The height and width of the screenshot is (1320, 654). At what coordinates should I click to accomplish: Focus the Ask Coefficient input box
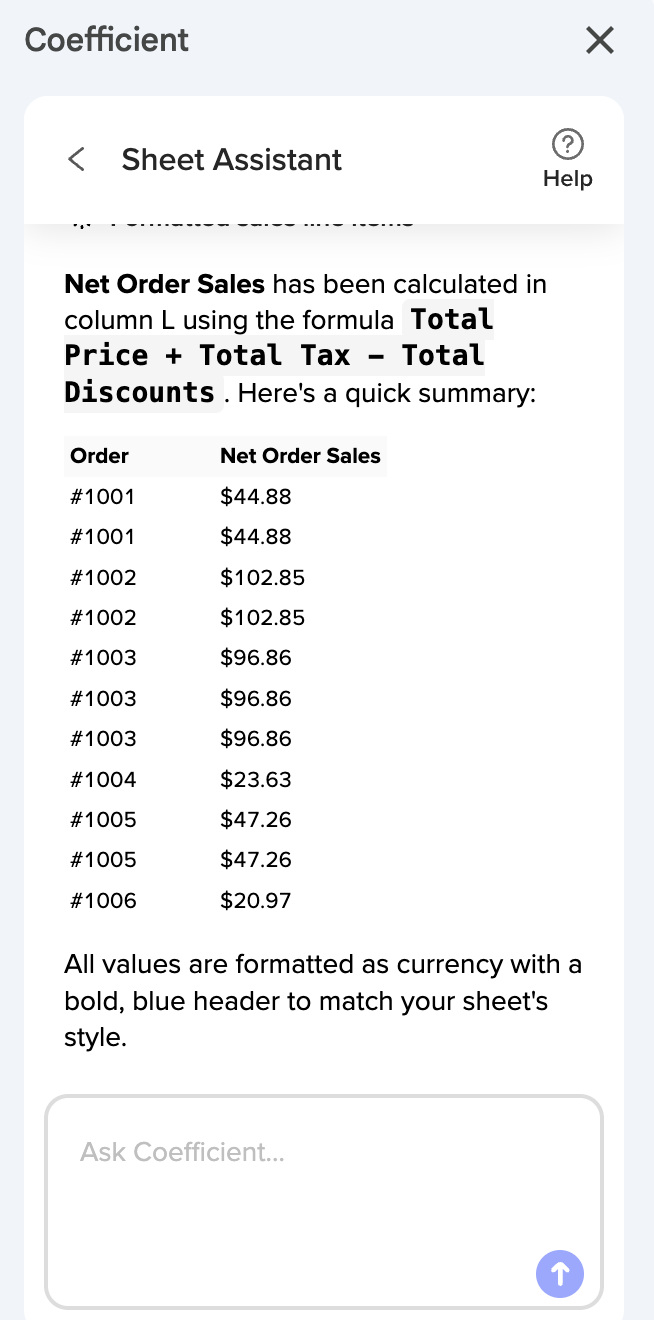coord(324,1202)
